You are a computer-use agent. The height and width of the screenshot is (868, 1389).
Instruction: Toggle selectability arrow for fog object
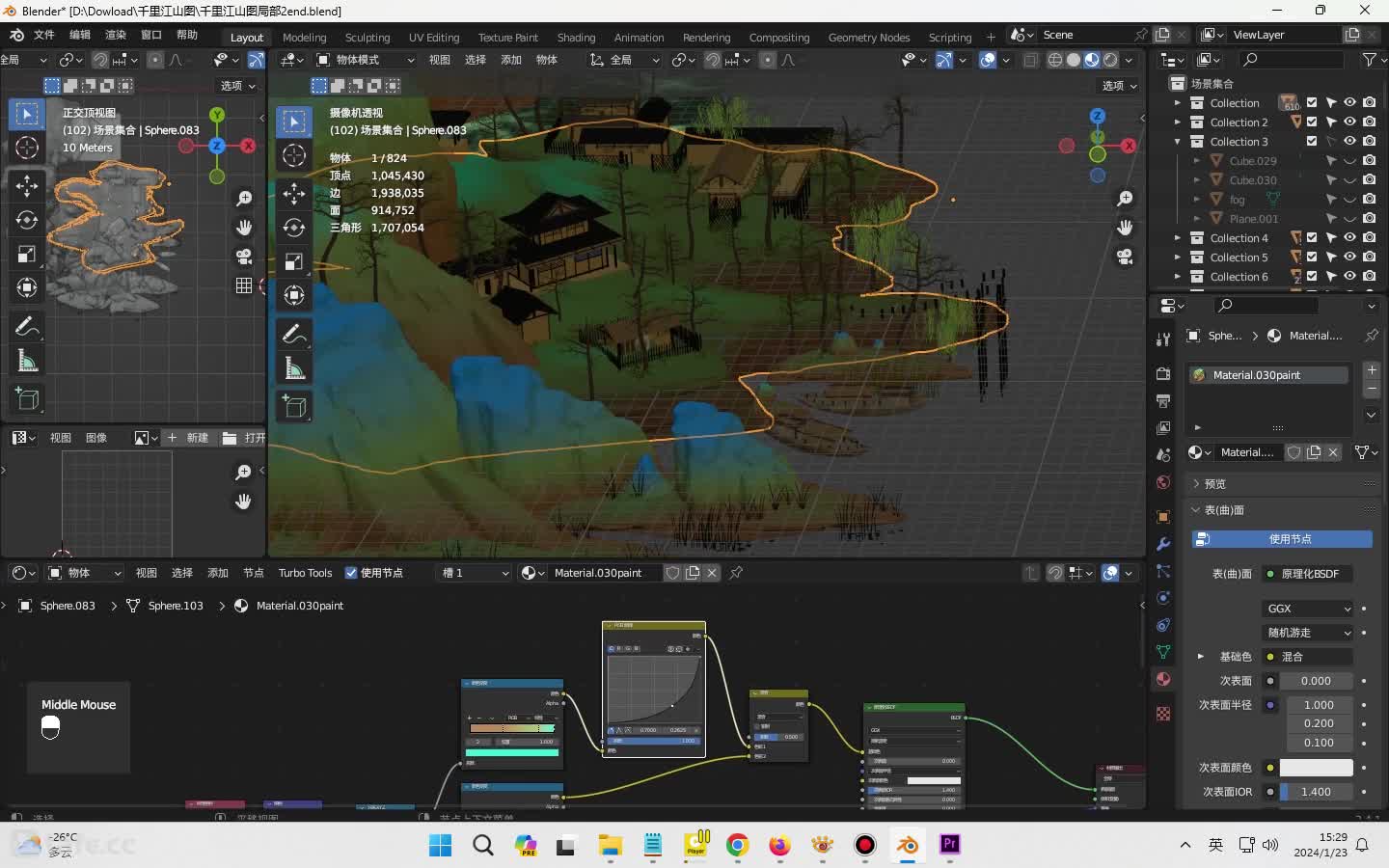pyautogui.click(x=1330, y=199)
